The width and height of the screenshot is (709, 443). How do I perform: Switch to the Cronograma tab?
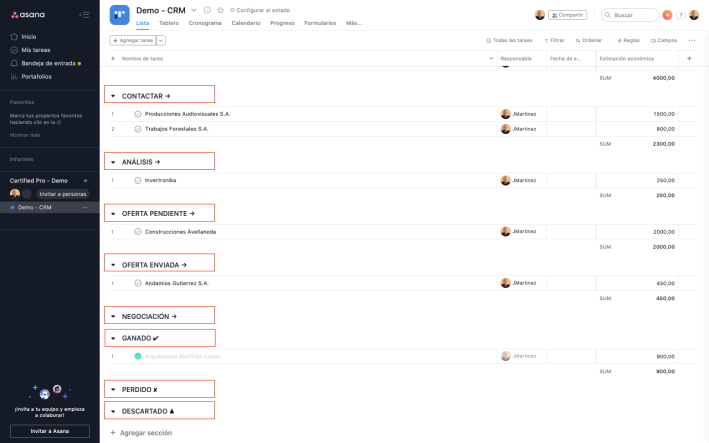coord(205,22)
